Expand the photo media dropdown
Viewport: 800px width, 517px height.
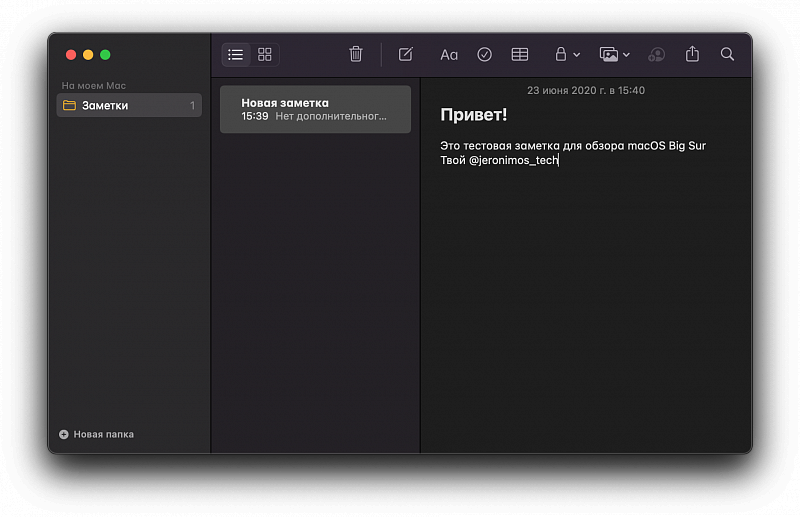pyautogui.click(x=614, y=54)
